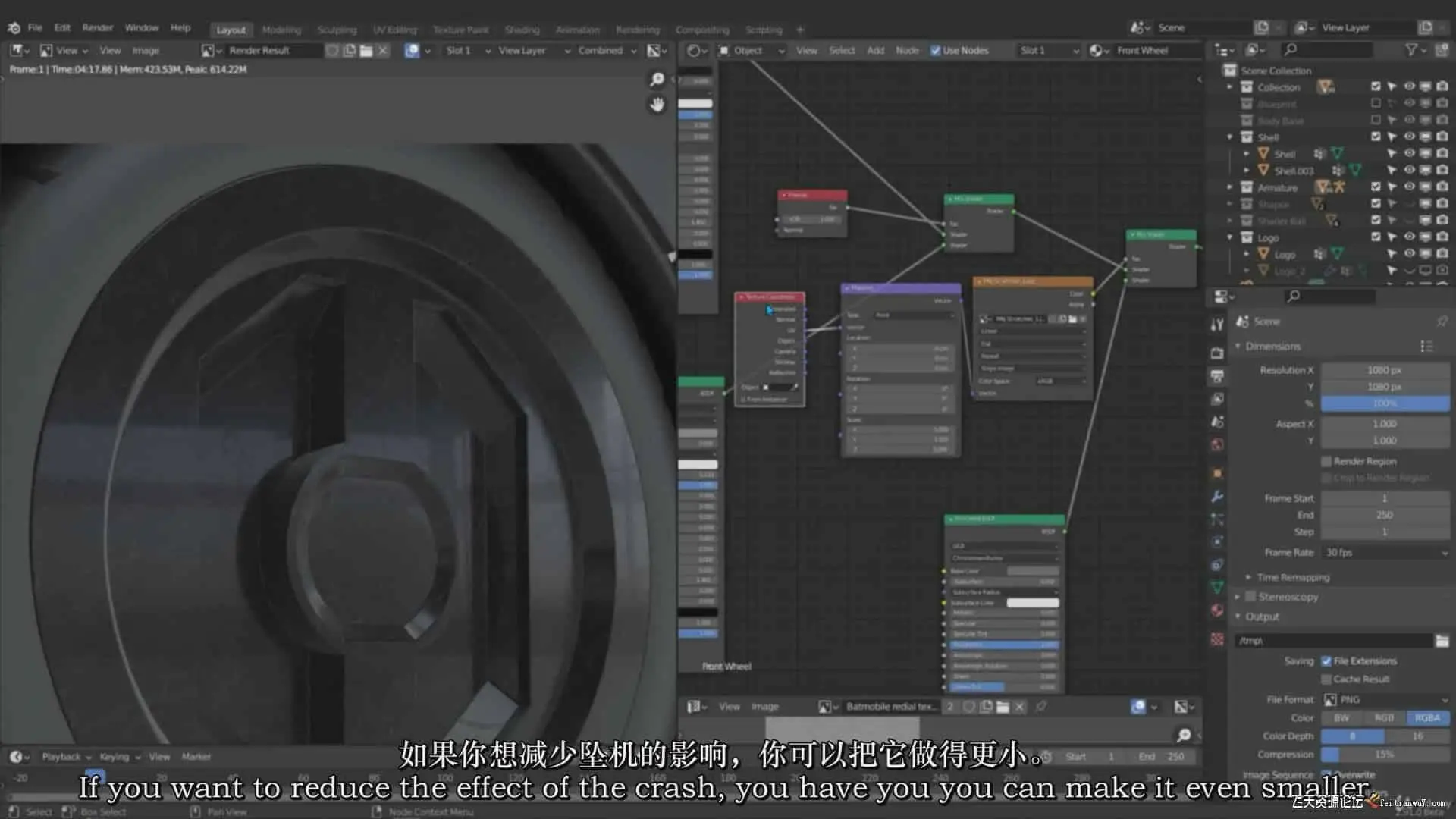Open the Texture properties checker tab
Viewport: 1456px width, 819px height.
click(x=1217, y=639)
